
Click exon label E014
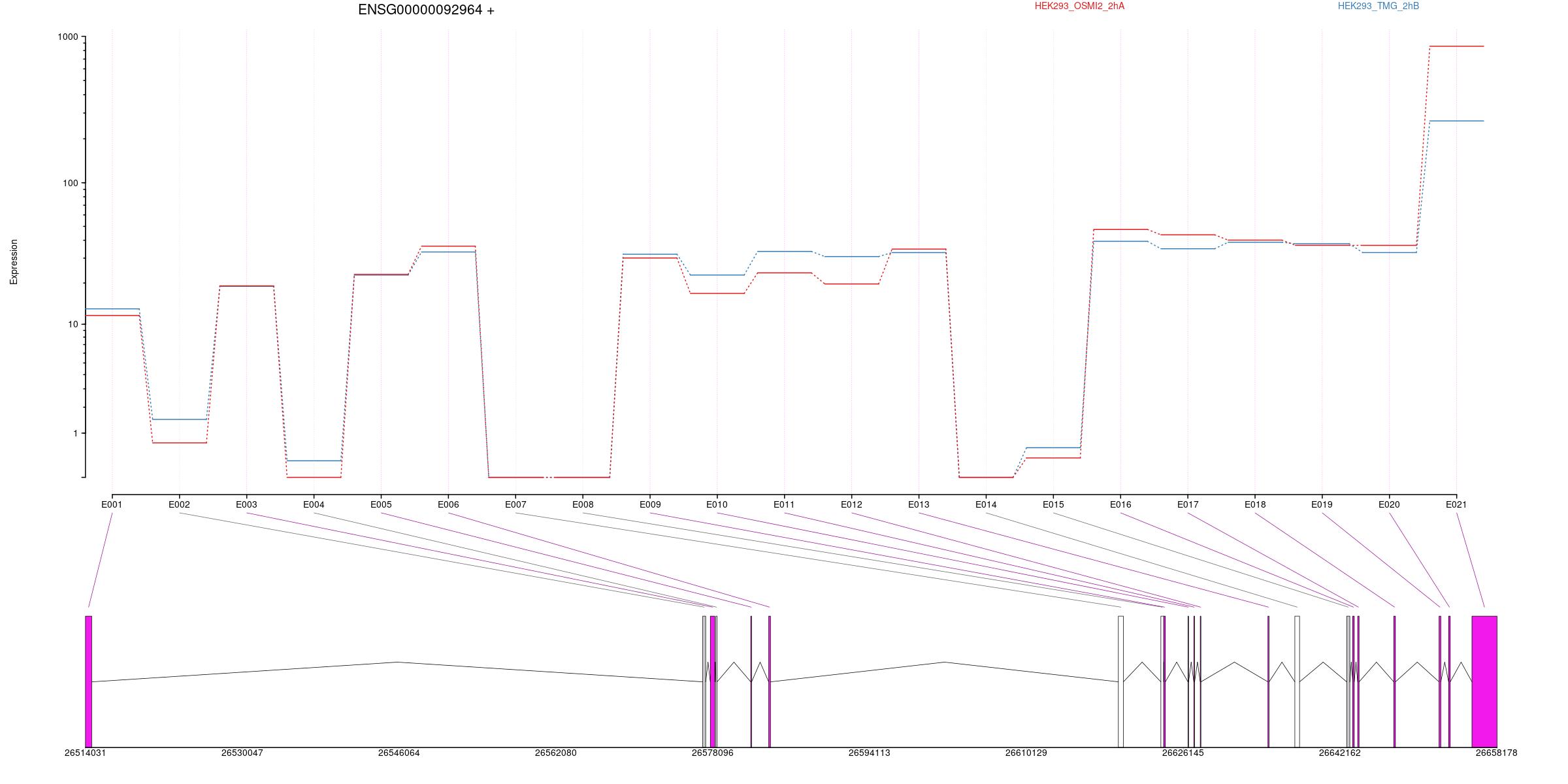[x=986, y=504]
